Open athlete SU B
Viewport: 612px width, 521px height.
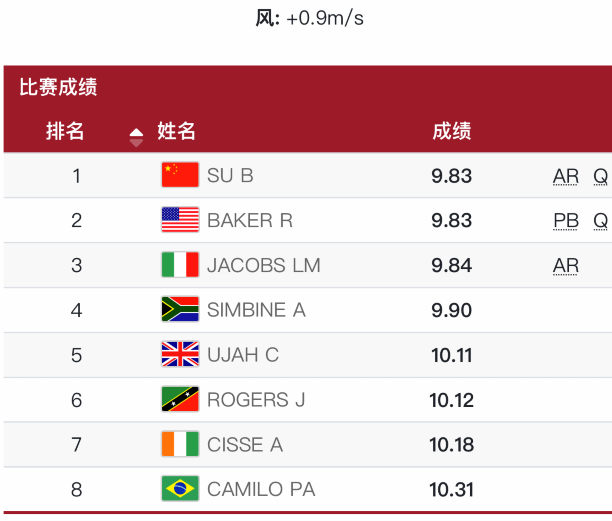tap(230, 176)
